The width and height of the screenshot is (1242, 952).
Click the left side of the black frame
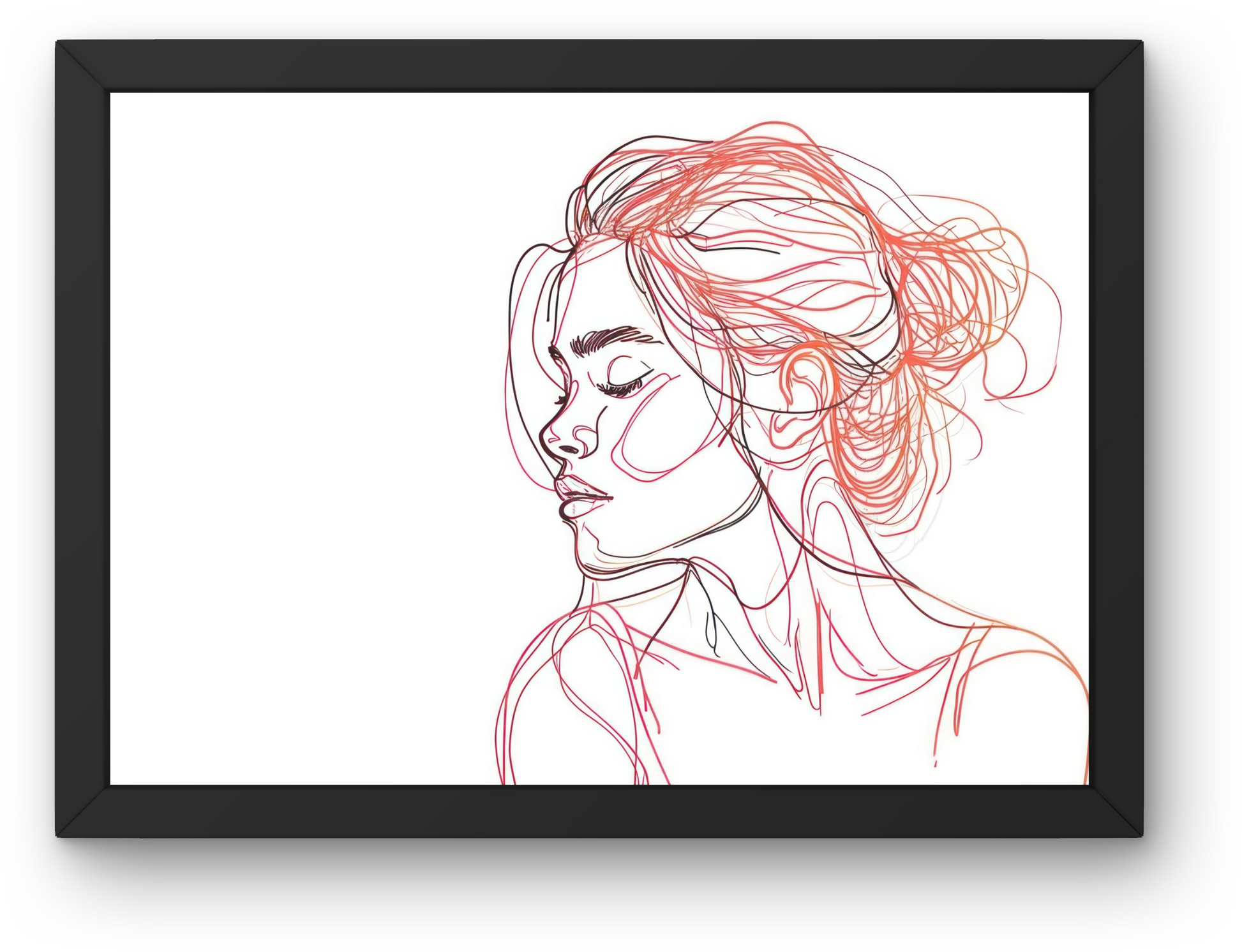(82, 439)
